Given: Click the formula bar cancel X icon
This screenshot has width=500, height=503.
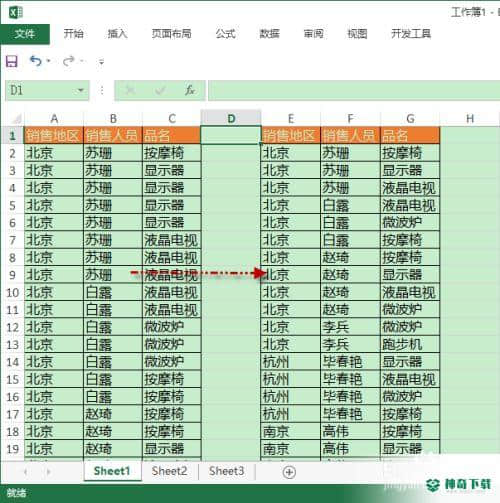Looking at the screenshot, I should point(130,90).
